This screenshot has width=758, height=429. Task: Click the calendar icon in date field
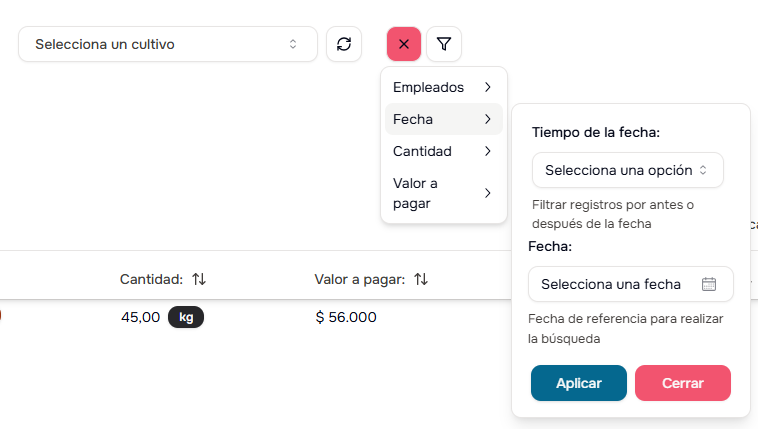(709, 284)
